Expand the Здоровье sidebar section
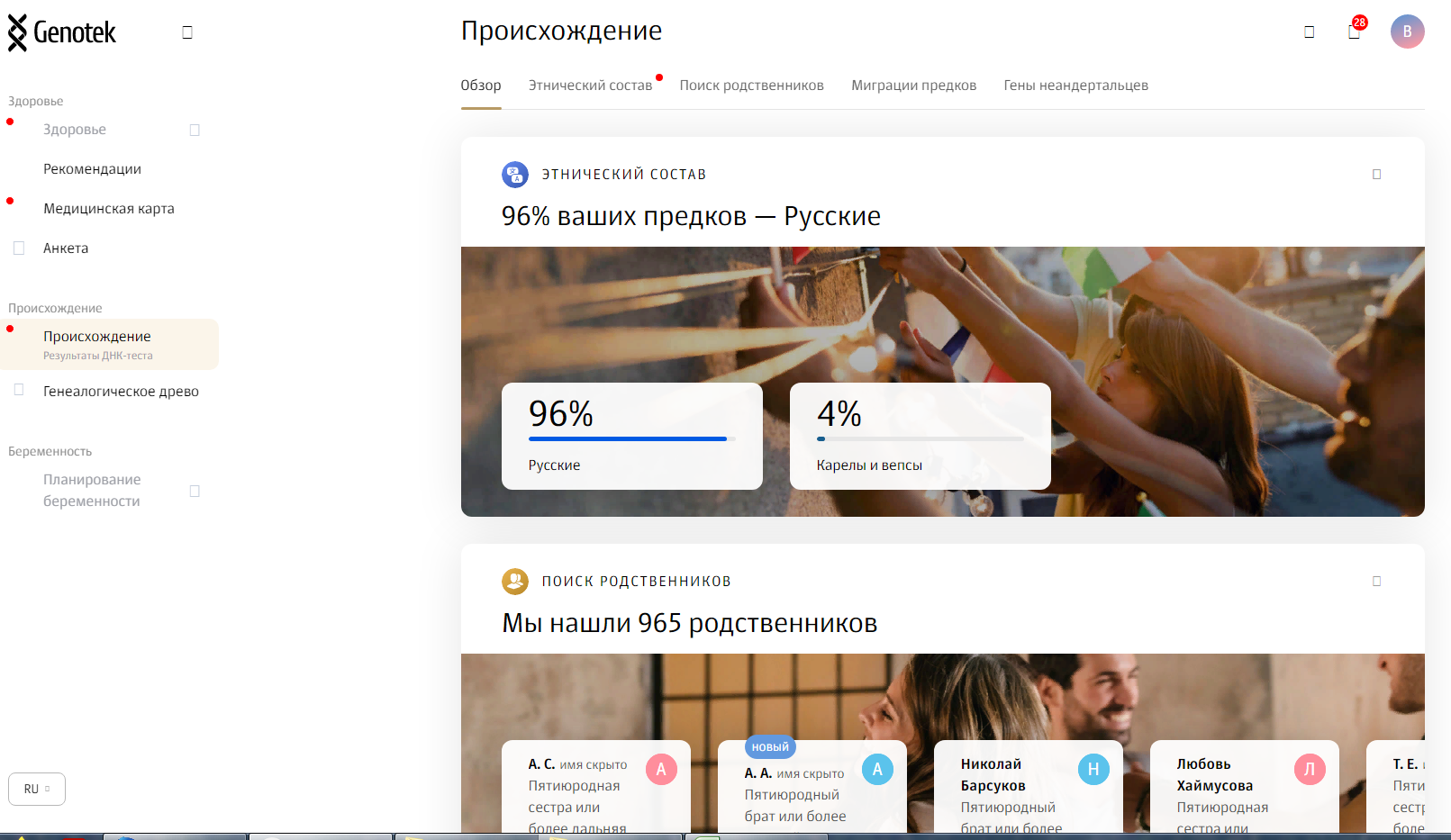 [195, 130]
